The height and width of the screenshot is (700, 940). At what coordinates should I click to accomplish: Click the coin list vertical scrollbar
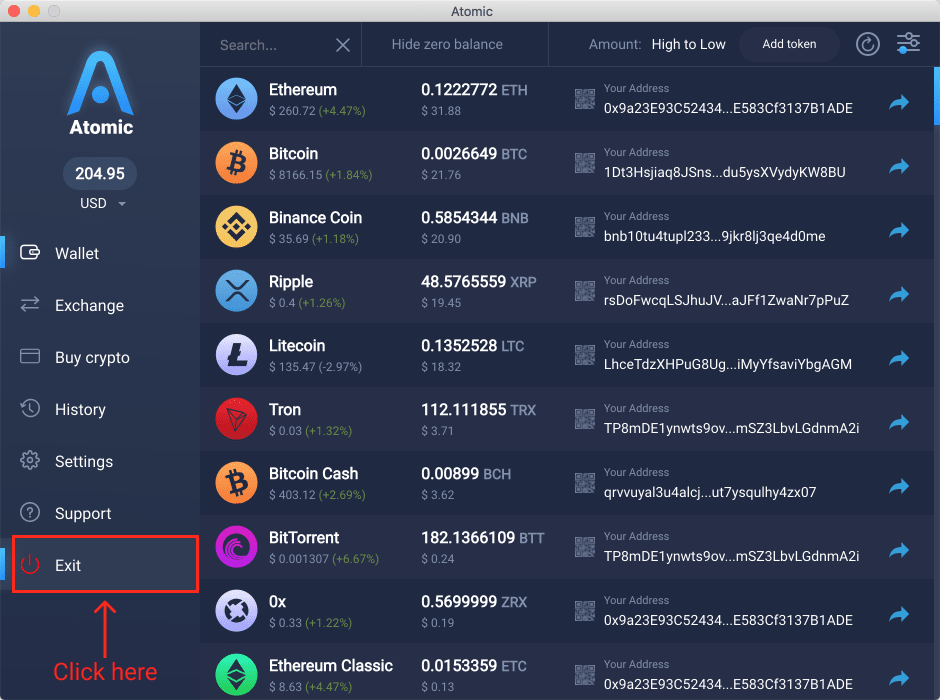936,96
